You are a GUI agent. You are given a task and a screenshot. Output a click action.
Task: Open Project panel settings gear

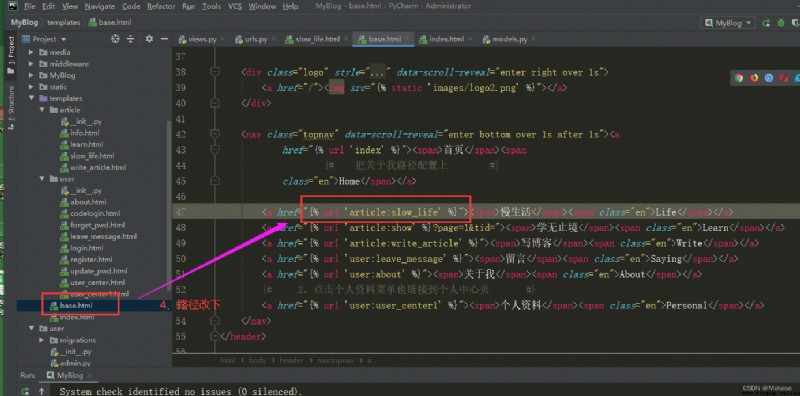click(x=149, y=39)
